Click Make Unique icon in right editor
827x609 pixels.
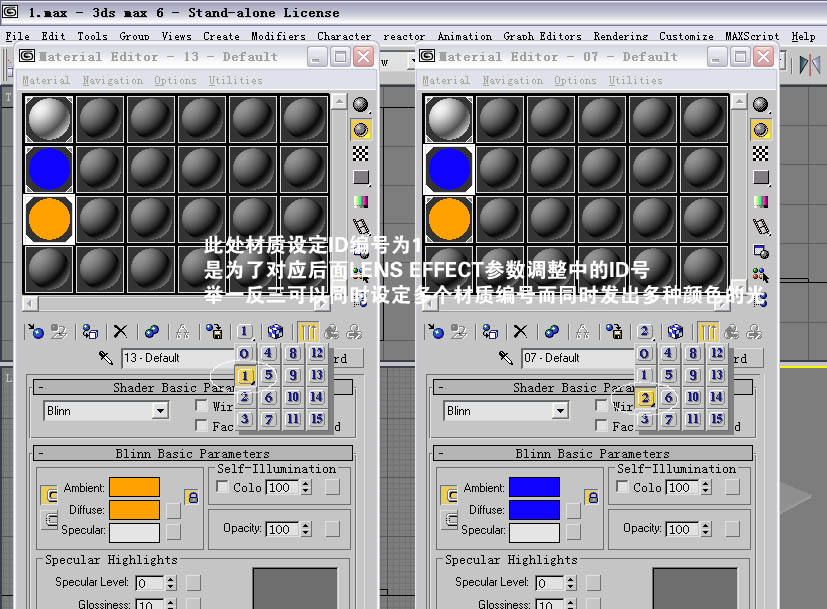coord(582,332)
